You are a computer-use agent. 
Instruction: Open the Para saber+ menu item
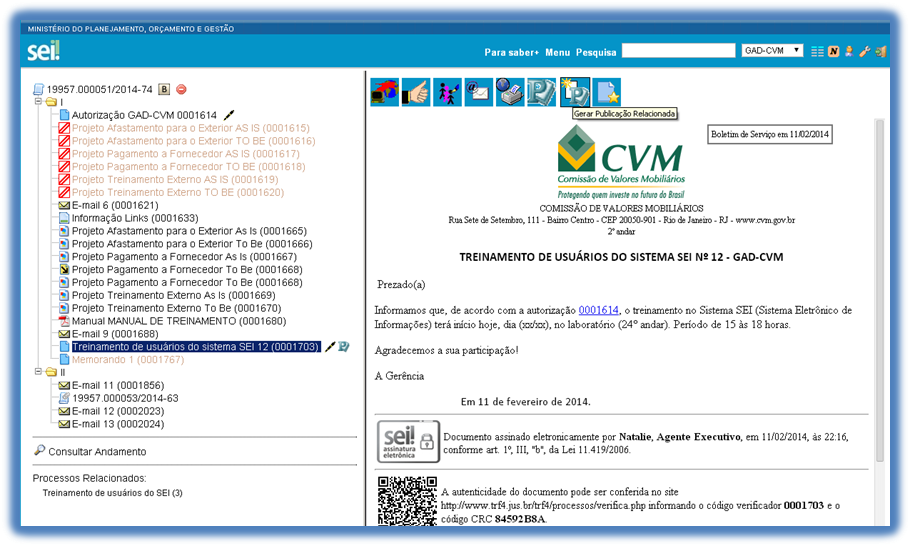tap(511, 52)
